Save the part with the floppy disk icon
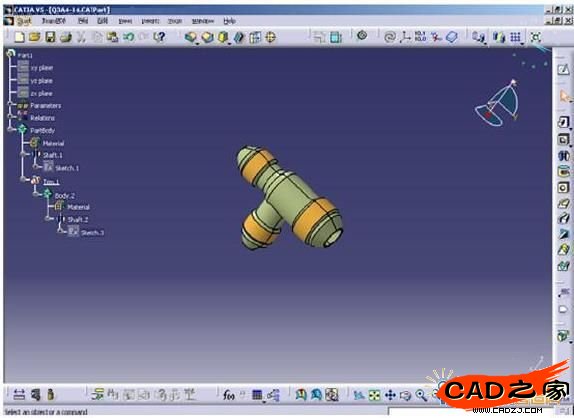The width and height of the screenshot is (574, 418). click(50, 37)
